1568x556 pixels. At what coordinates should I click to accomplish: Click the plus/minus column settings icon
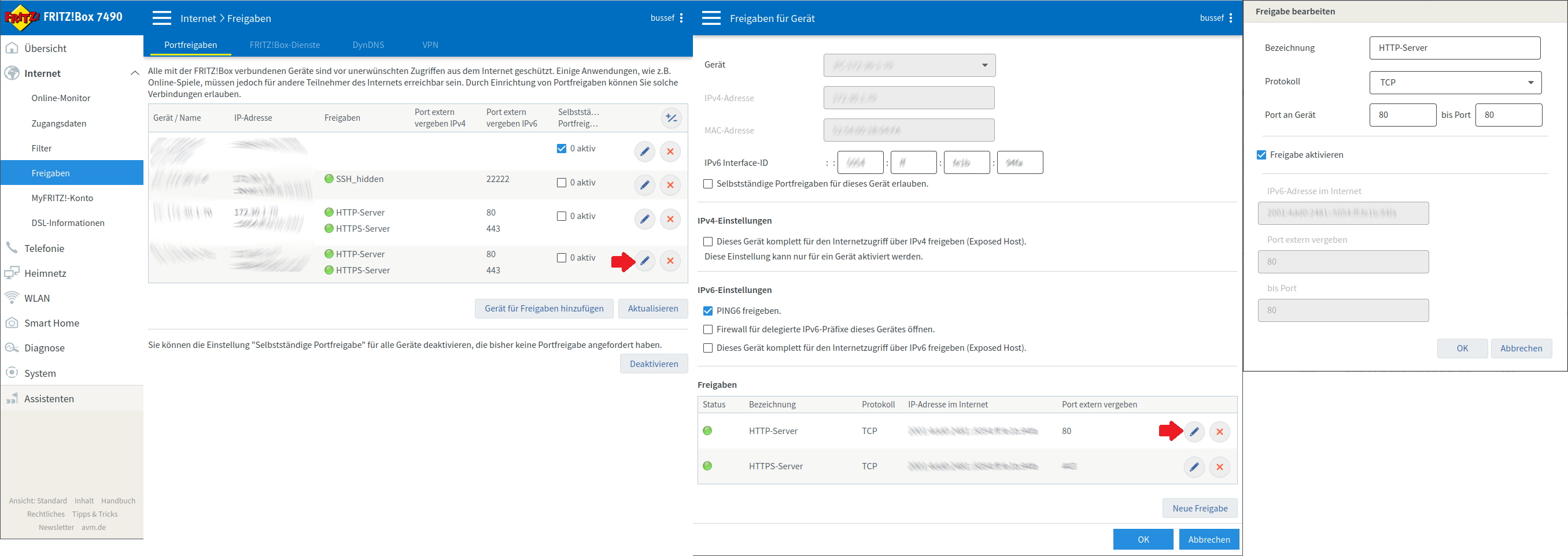click(x=671, y=118)
